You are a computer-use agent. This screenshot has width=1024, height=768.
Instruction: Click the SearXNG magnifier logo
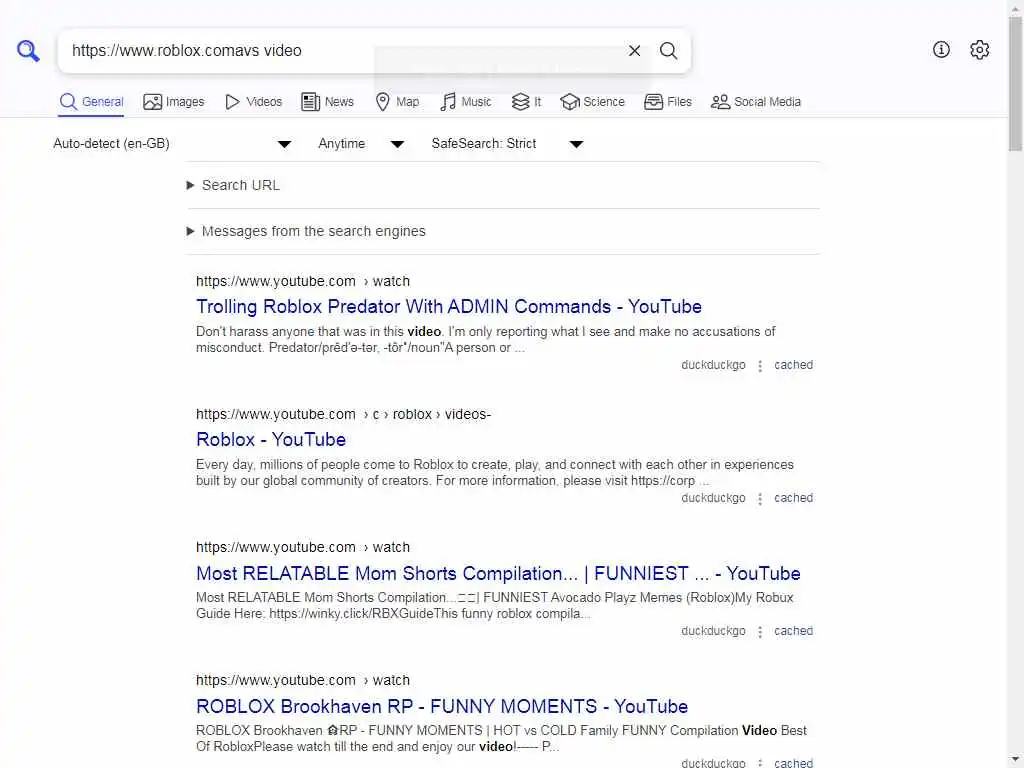[x=28, y=50]
